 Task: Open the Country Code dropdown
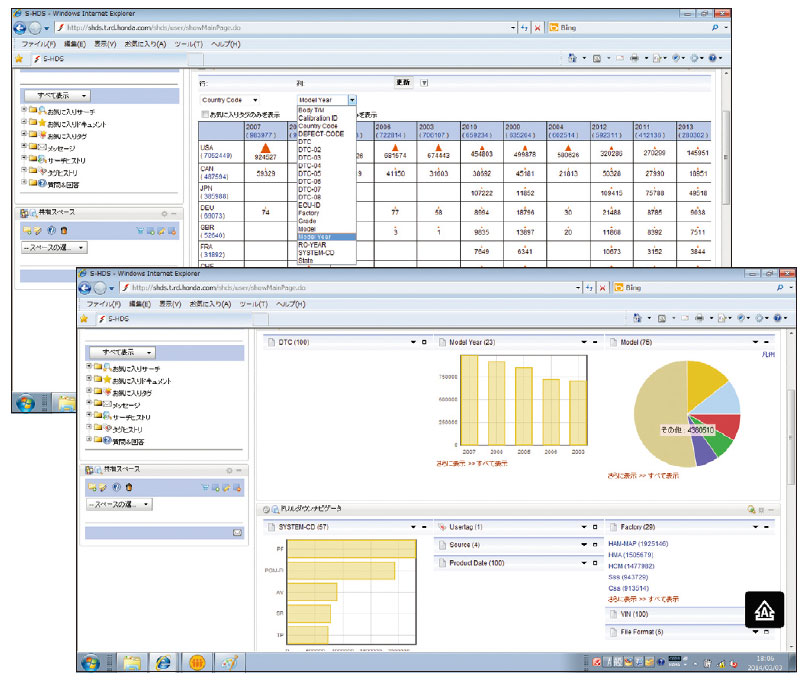coord(255,100)
